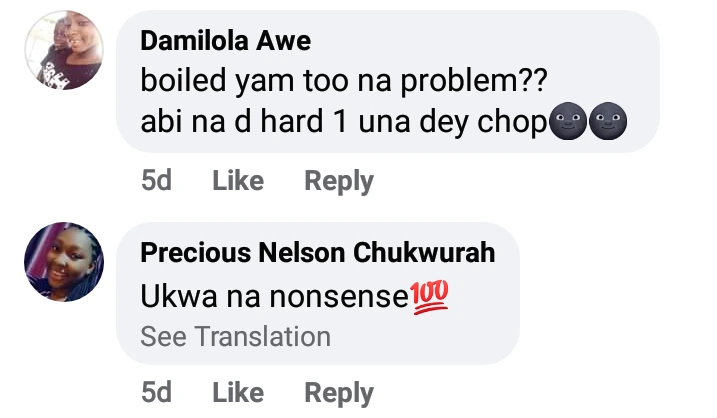Reply to Precious Nelson Chukwurah's comment
The width and height of the screenshot is (717, 418).
click(x=338, y=393)
